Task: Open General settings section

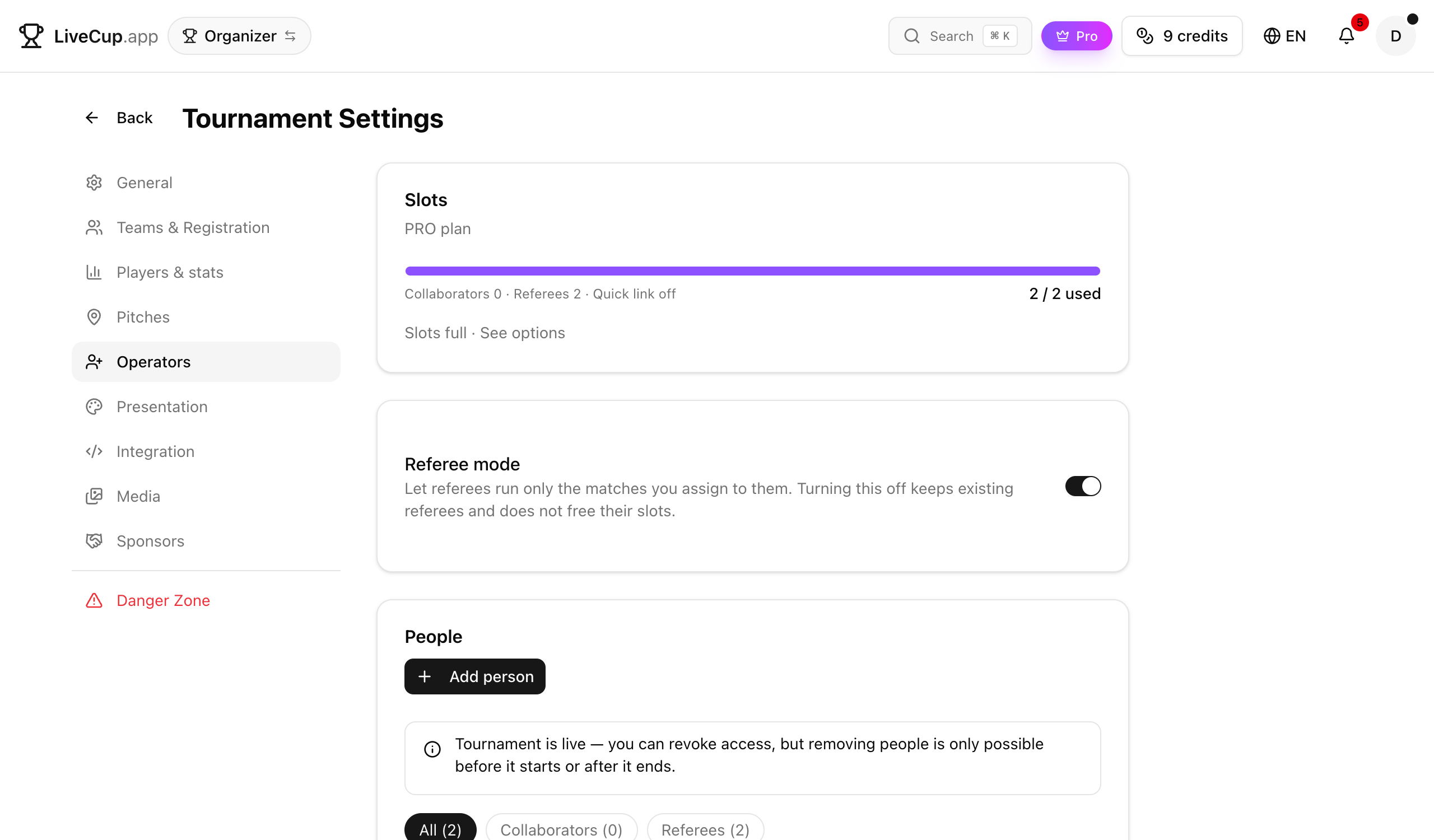Action: (206, 183)
